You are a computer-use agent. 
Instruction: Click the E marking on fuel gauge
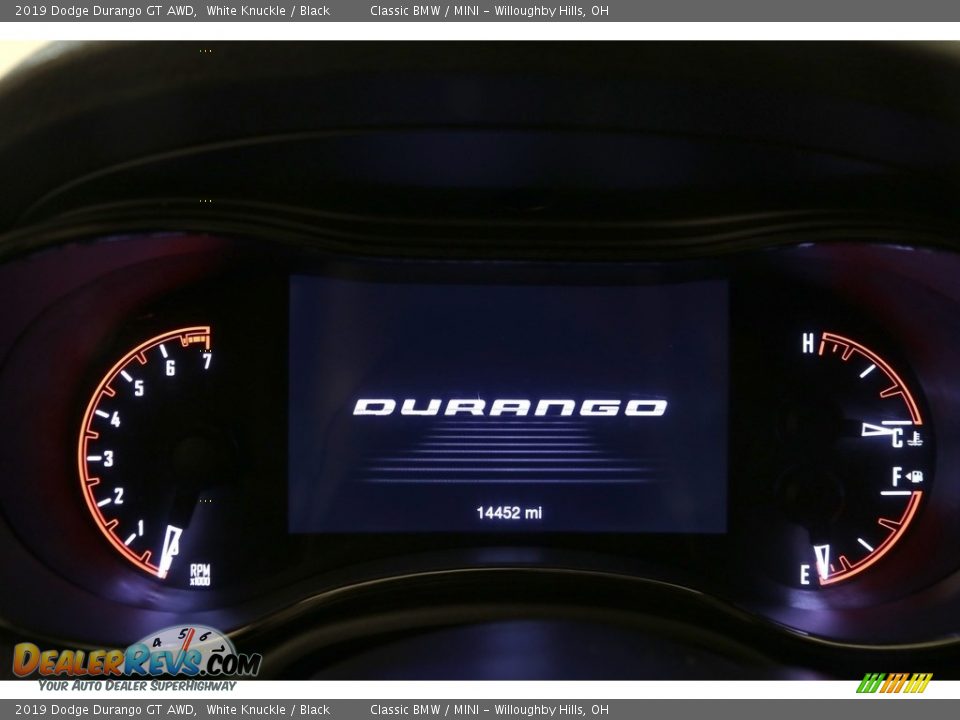805,575
